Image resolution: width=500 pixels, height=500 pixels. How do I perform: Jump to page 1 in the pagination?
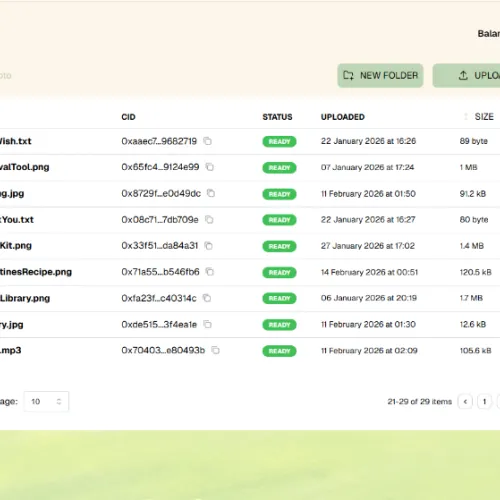coord(484,402)
